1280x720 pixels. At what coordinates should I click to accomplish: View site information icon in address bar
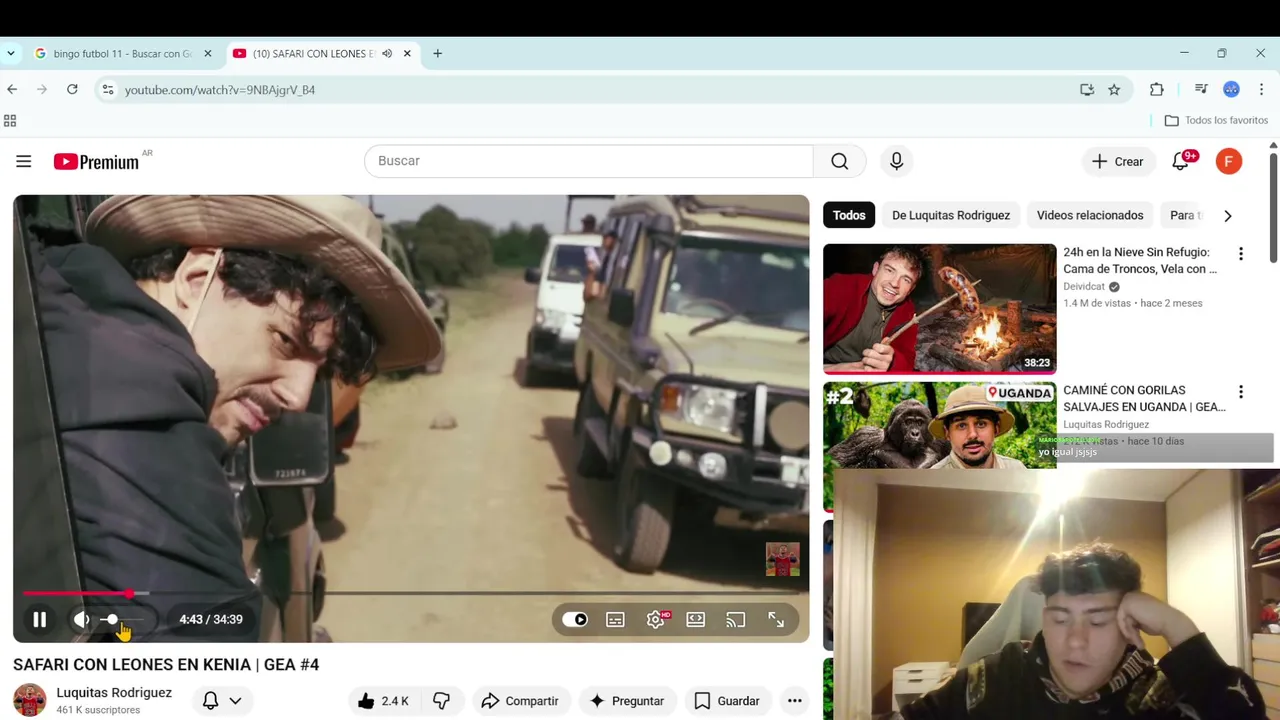tap(108, 89)
